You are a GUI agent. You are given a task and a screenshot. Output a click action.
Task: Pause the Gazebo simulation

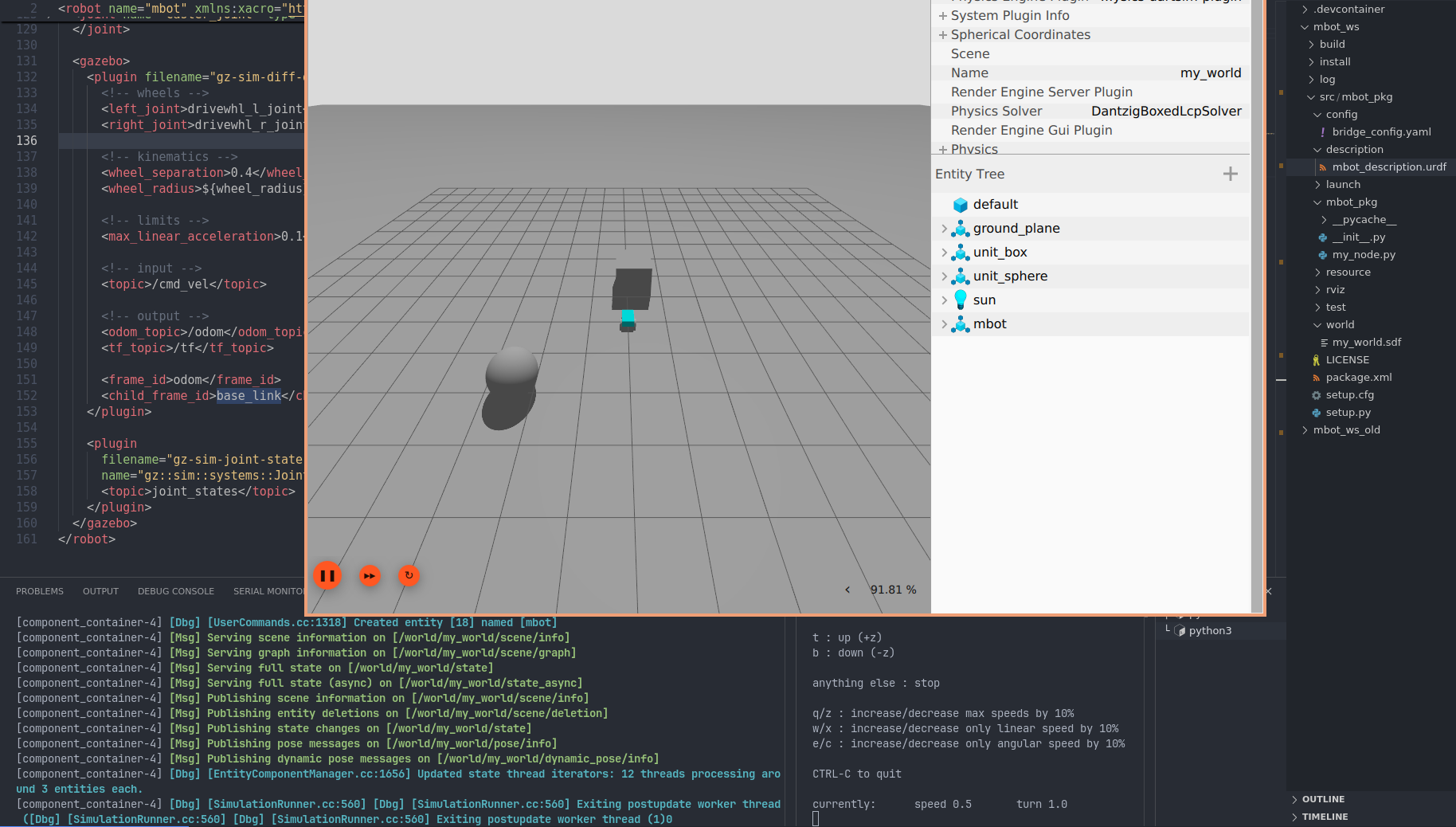click(327, 575)
